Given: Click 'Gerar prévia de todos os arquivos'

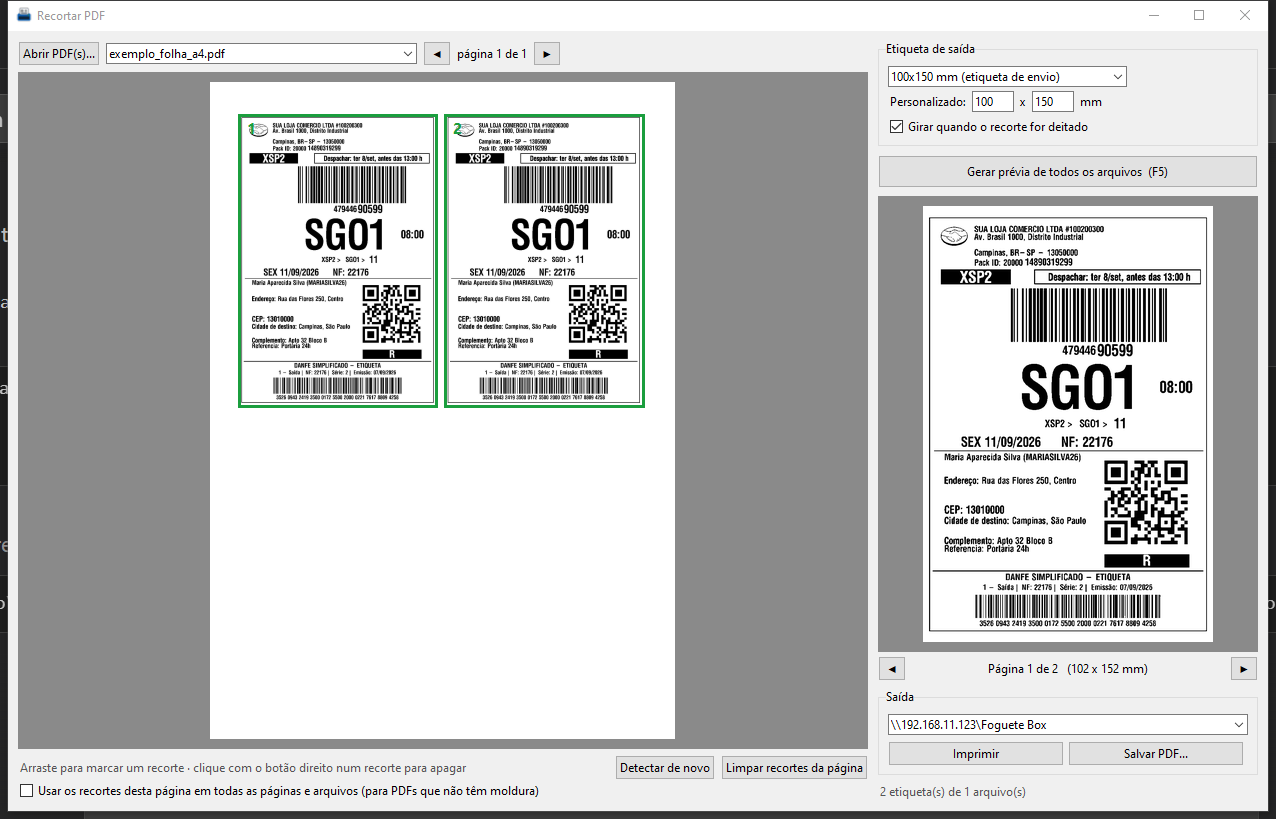Looking at the screenshot, I should [1068, 172].
